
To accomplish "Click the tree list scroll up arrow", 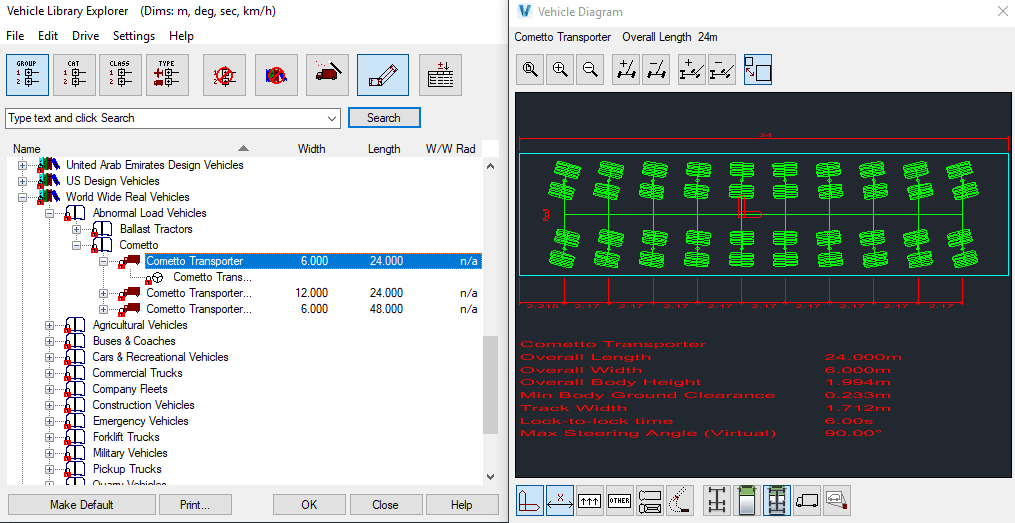I will pos(491,166).
